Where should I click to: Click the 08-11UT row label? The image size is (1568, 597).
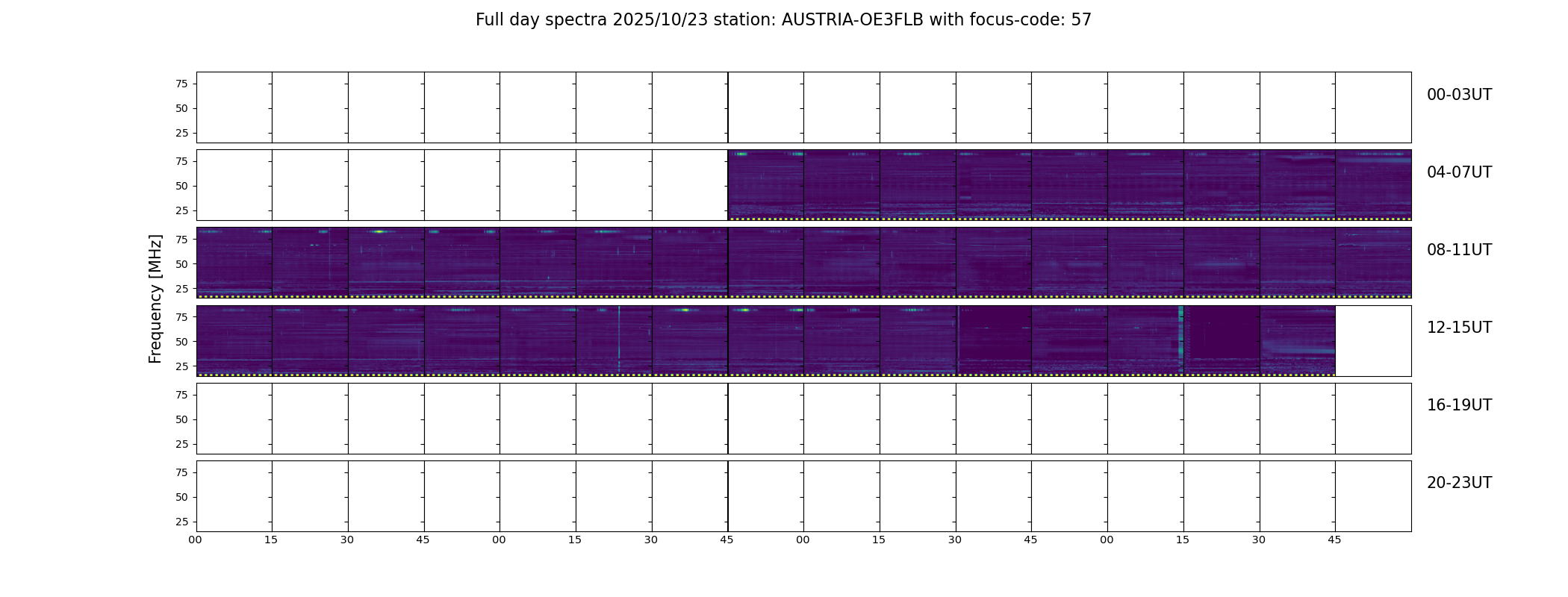click(1459, 250)
